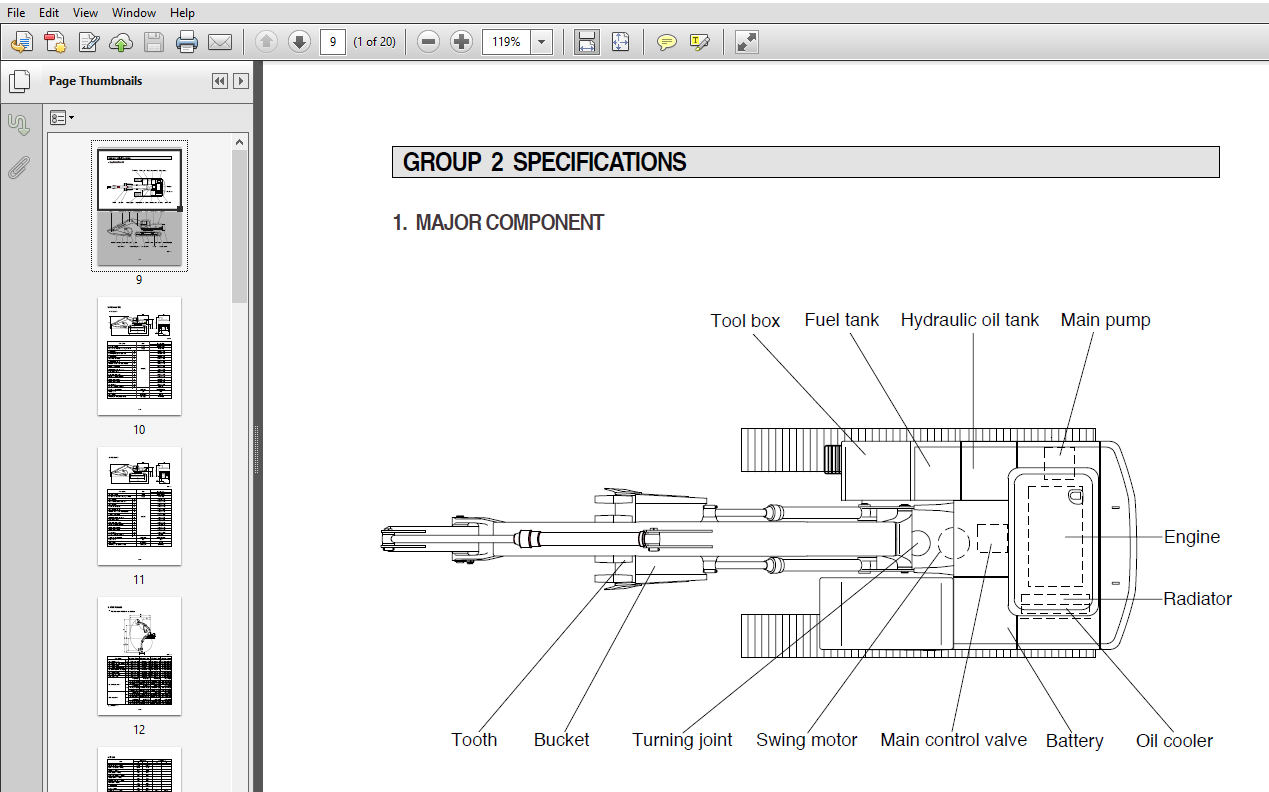The image size is (1269, 792).
Task: Click the 'Battery' label
Action: coord(1075,741)
